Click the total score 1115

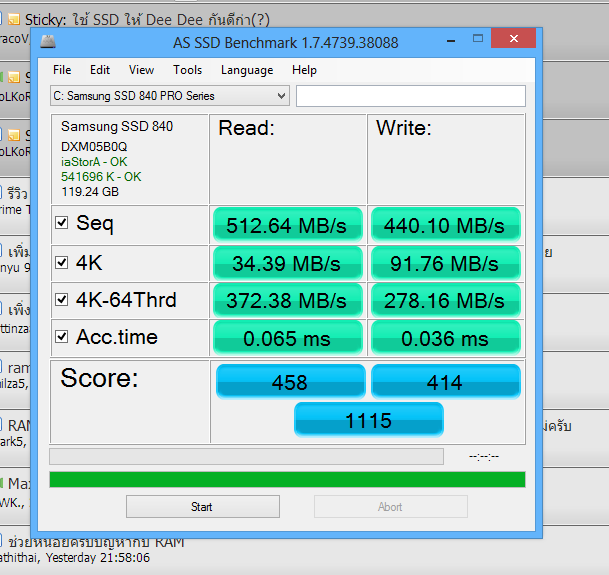tap(369, 420)
